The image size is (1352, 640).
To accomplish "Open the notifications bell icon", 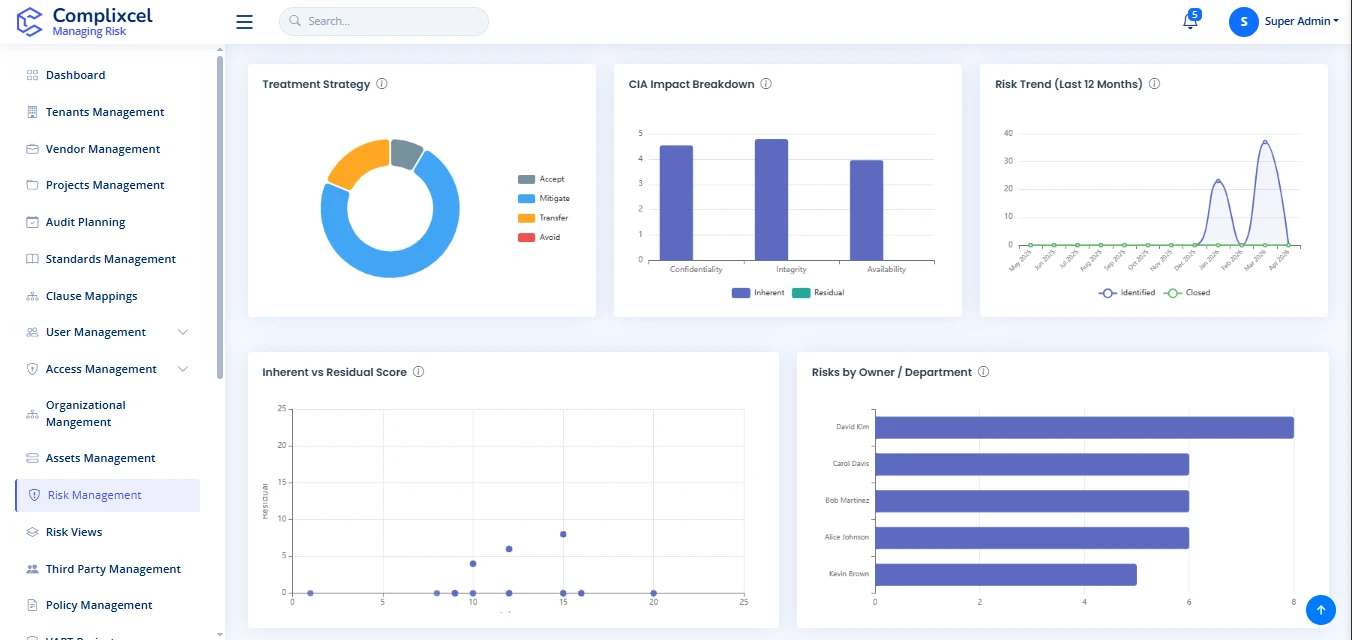I will (1190, 22).
